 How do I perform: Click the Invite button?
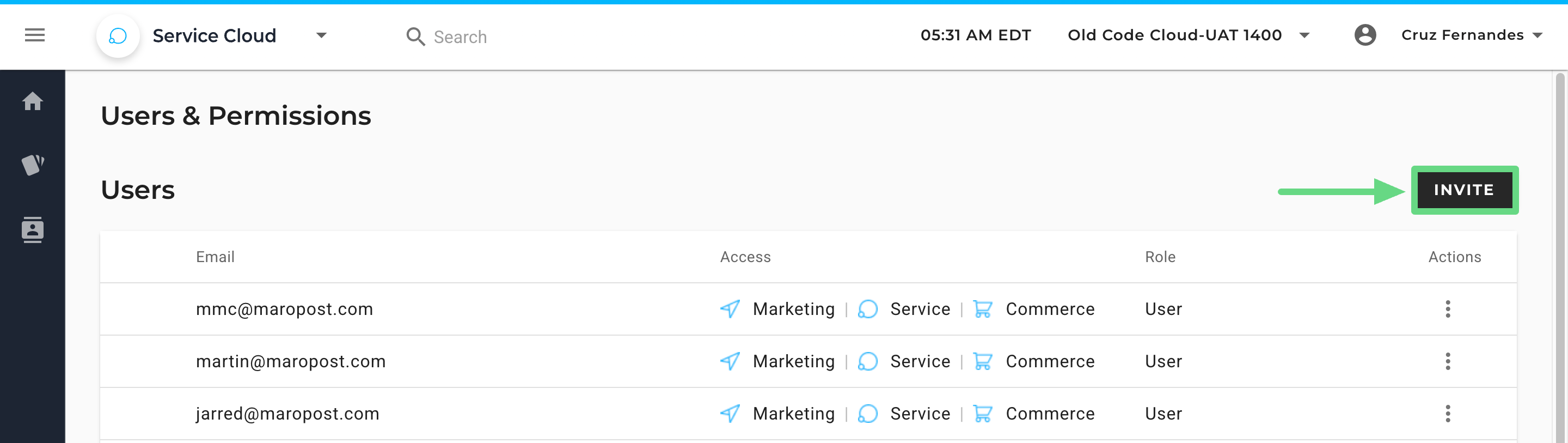pyautogui.click(x=1464, y=190)
